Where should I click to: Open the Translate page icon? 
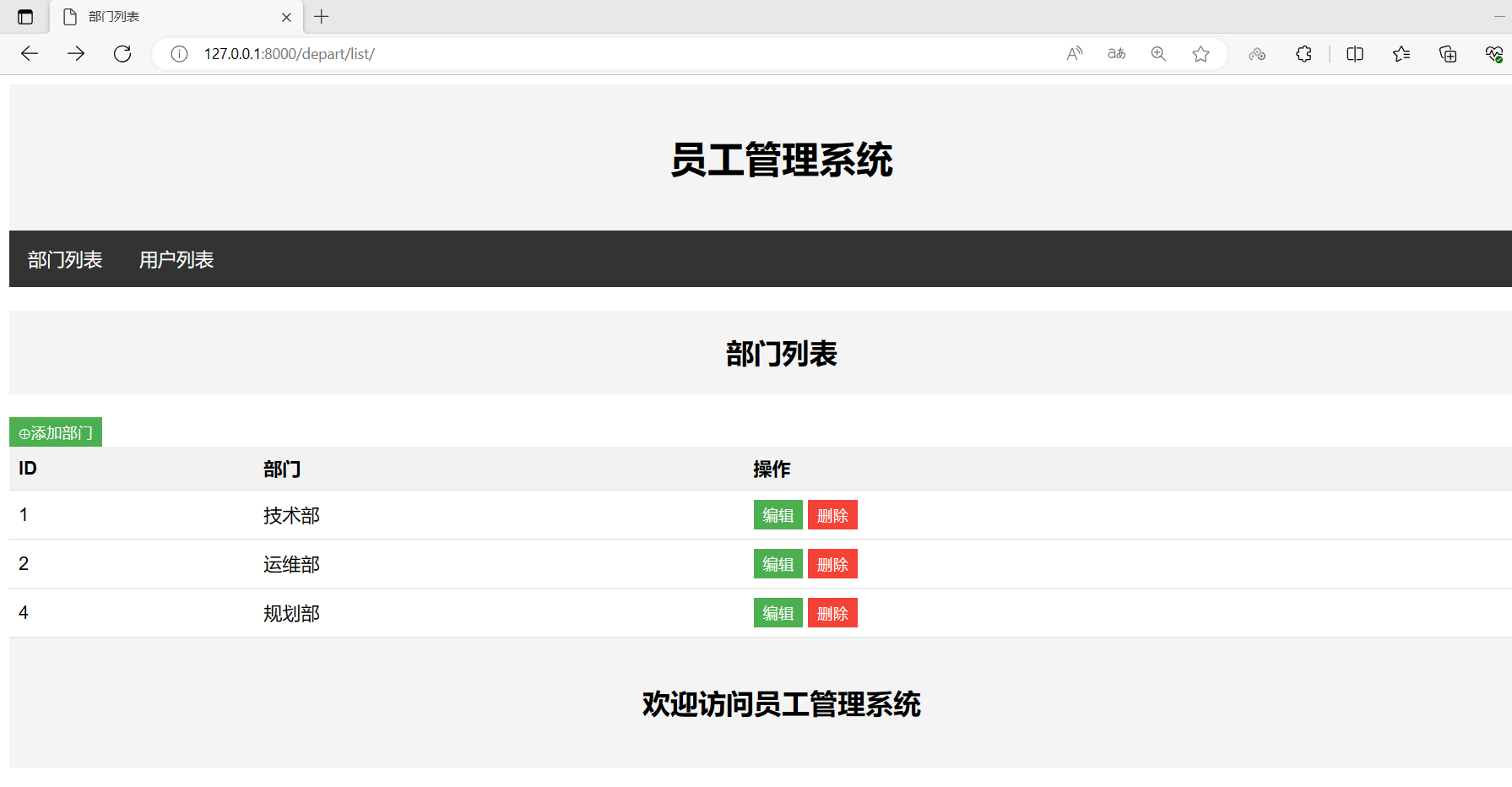pos(1116,54)
